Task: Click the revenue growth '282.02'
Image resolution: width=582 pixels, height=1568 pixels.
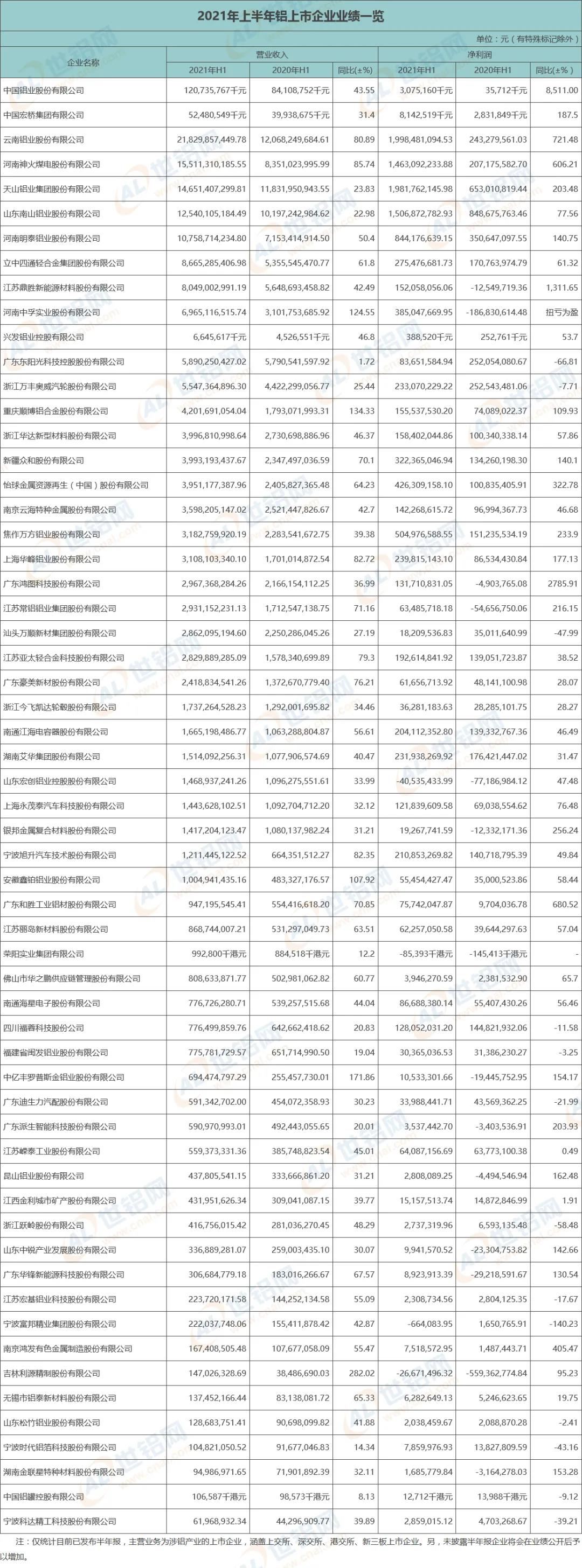Action: (x=362, y=1373)
